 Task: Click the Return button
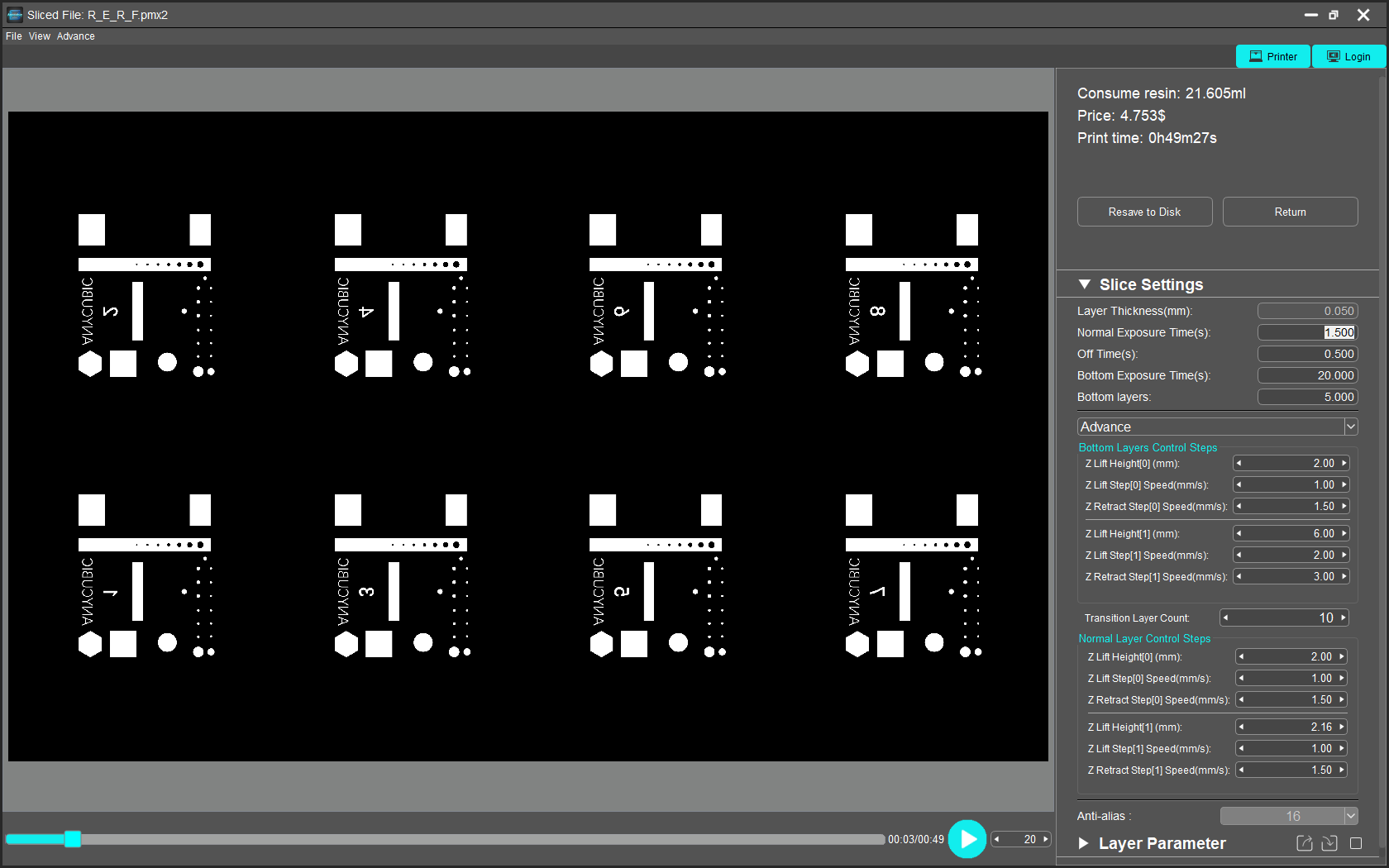pos(1290,212)
